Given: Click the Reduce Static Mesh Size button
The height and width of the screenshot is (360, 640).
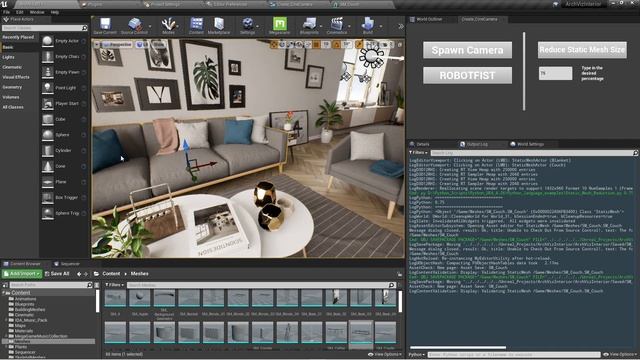Looking at the screenshot, I should coord(582,50).
